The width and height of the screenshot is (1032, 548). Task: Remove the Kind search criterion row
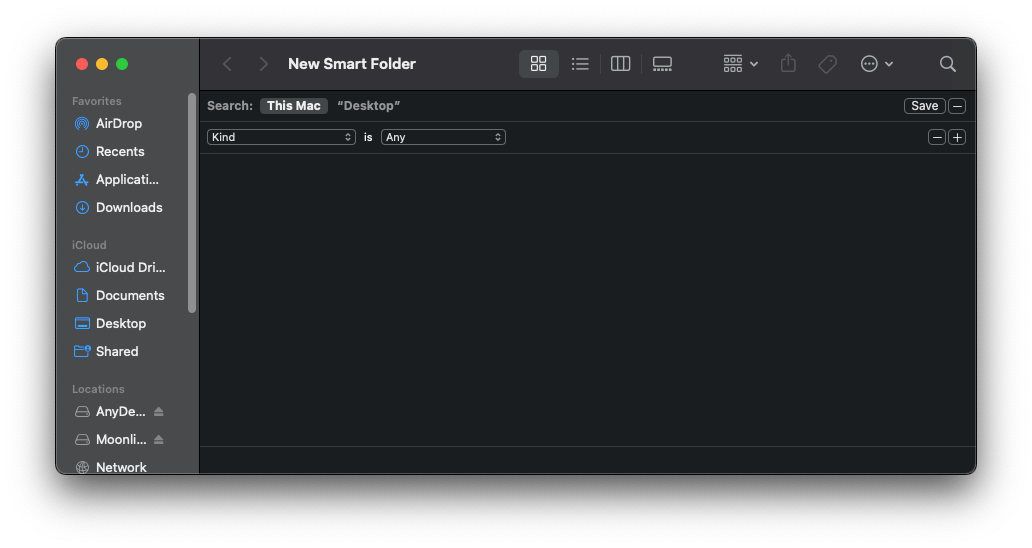click(x=937, y=137)
